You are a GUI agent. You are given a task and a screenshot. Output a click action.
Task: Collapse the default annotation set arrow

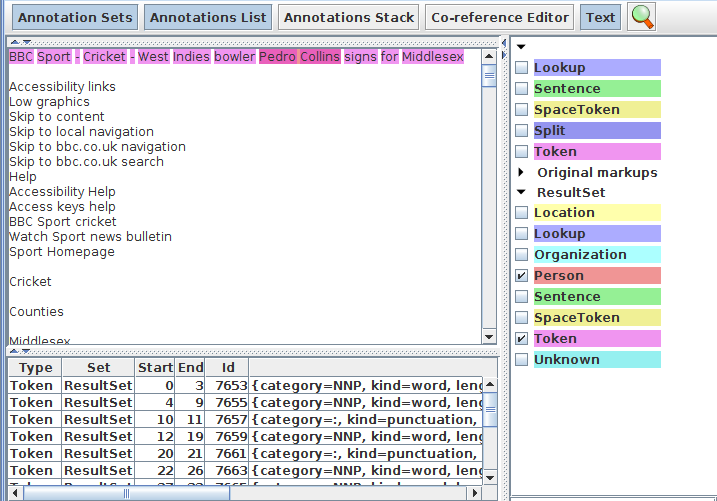pyautogui.click(x=521, y=47)
